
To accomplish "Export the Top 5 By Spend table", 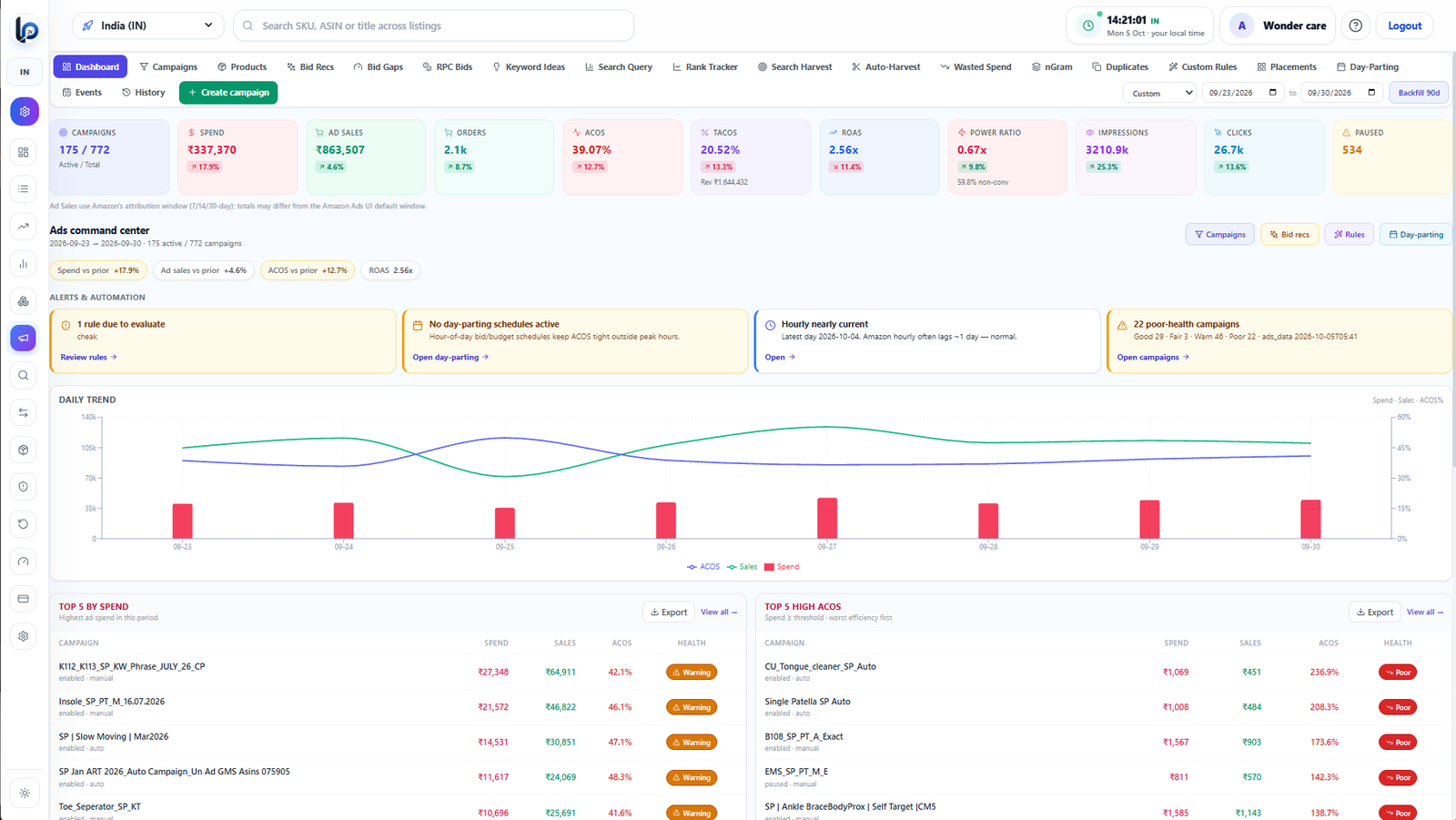I will click(669, 612).
